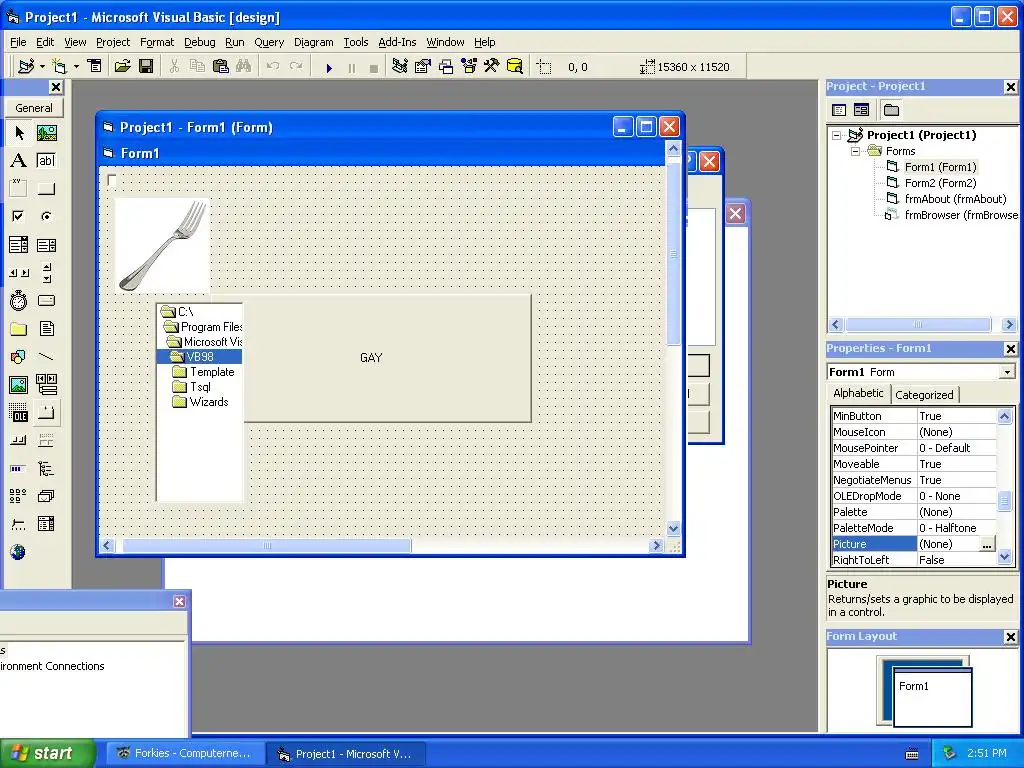
Task: Open the Add Form dropdown arrow
Action: point(76,67)
